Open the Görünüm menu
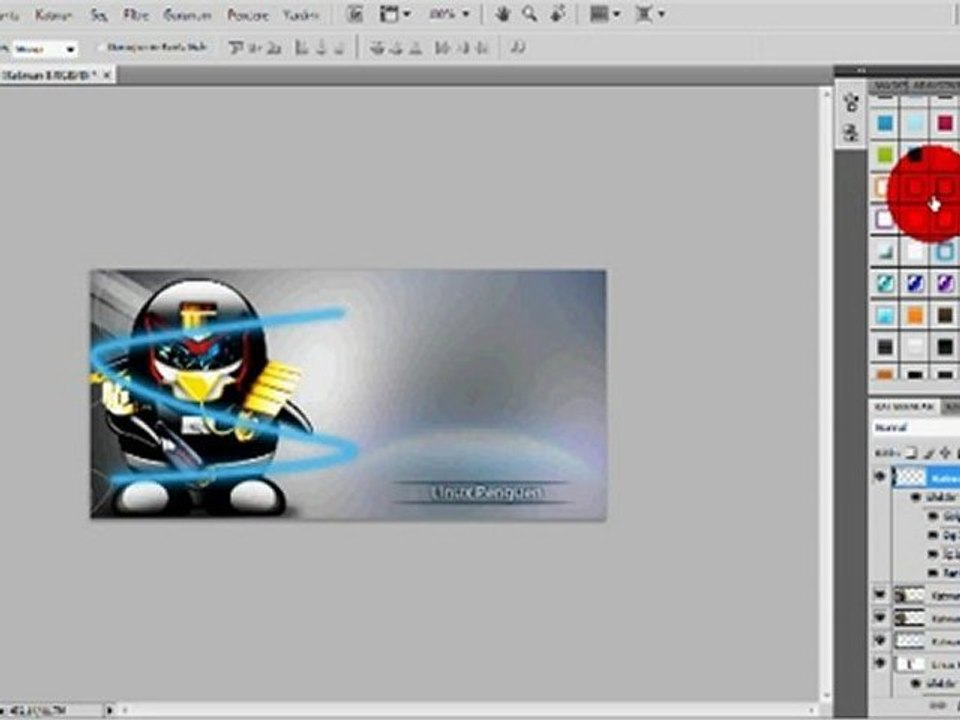The image size is (960, 720). tap(187, 15)
